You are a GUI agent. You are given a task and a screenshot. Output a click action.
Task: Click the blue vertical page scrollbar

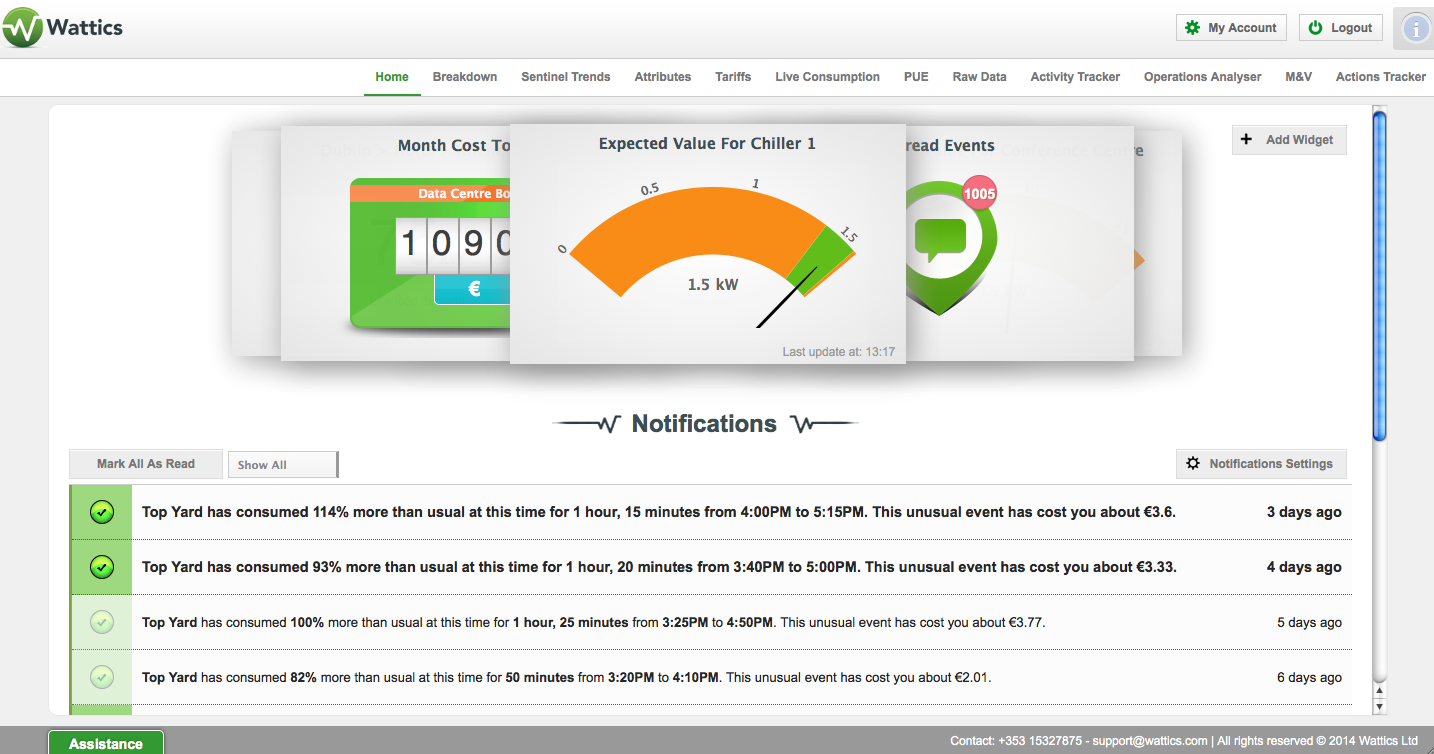1380,275
